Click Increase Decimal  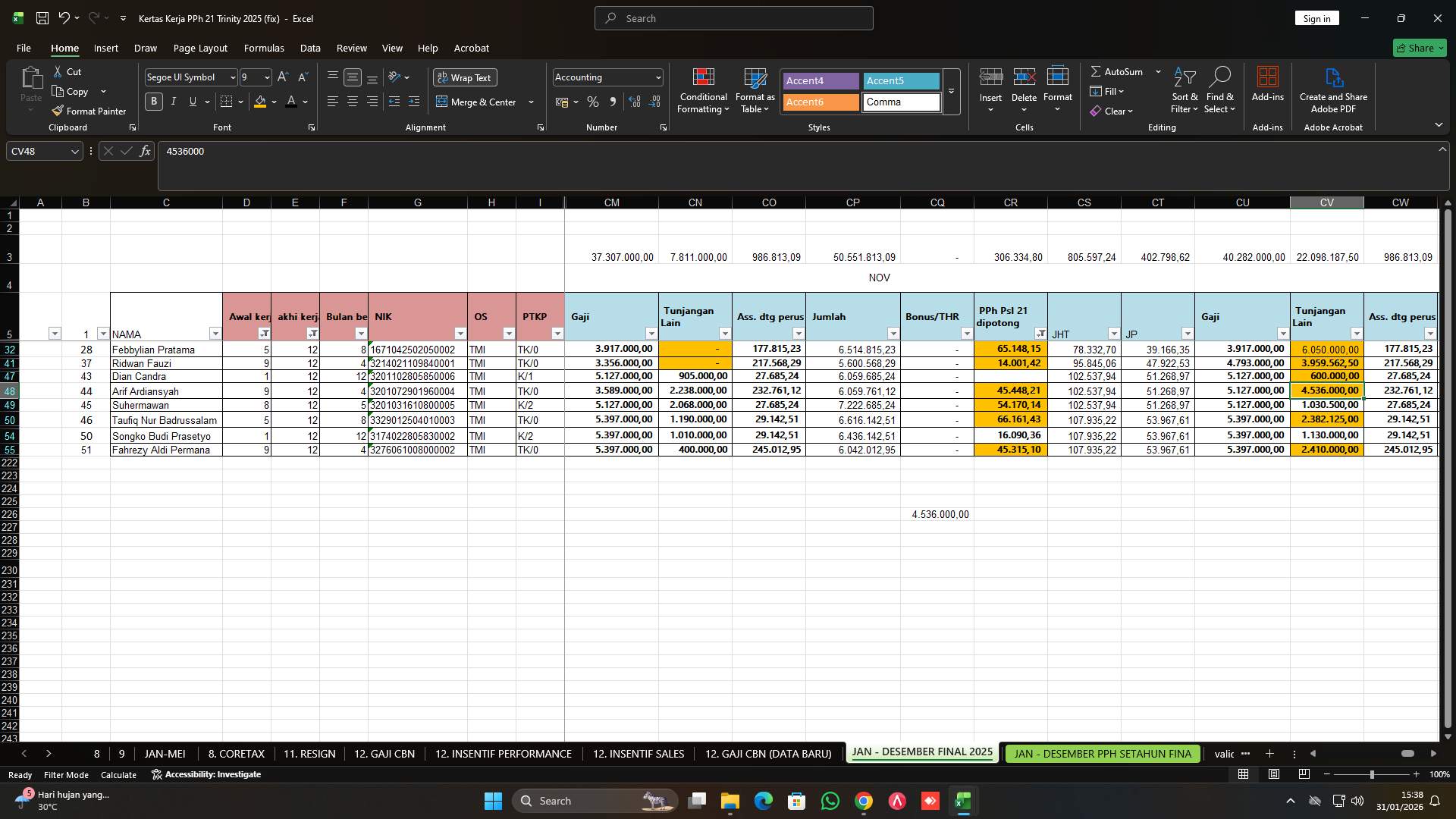(635, 102)
